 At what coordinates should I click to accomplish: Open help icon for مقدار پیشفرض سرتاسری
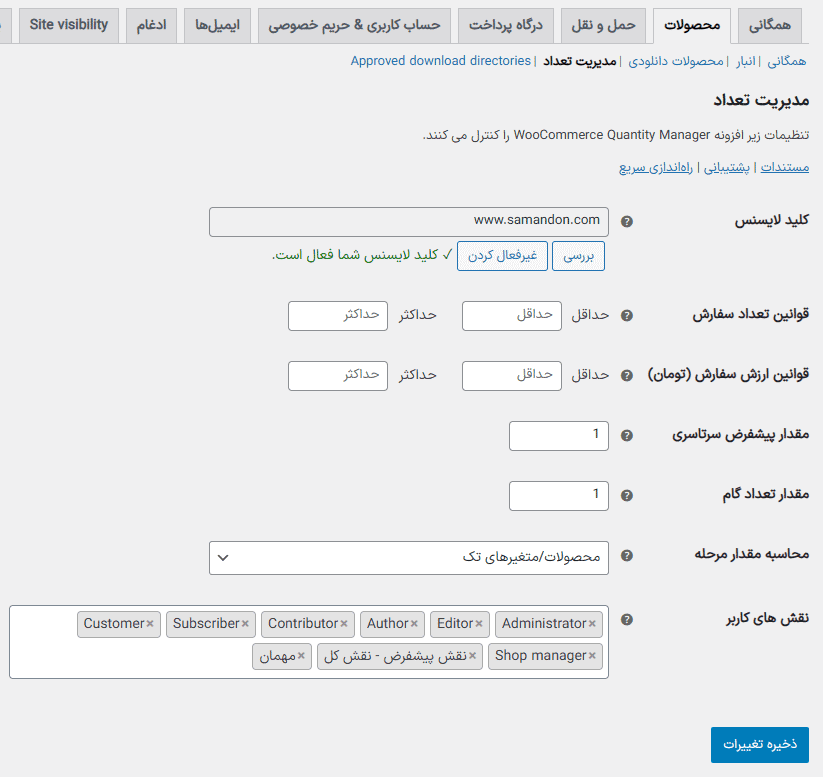point(626,435)
